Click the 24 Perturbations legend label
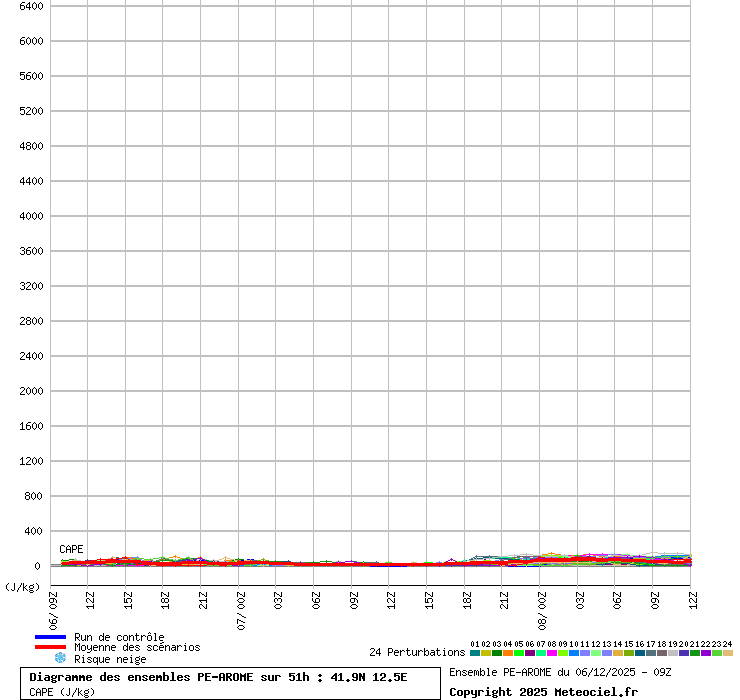Image resolution: width=740 pixels, height=700 pixels. click(x=416, y=653)
